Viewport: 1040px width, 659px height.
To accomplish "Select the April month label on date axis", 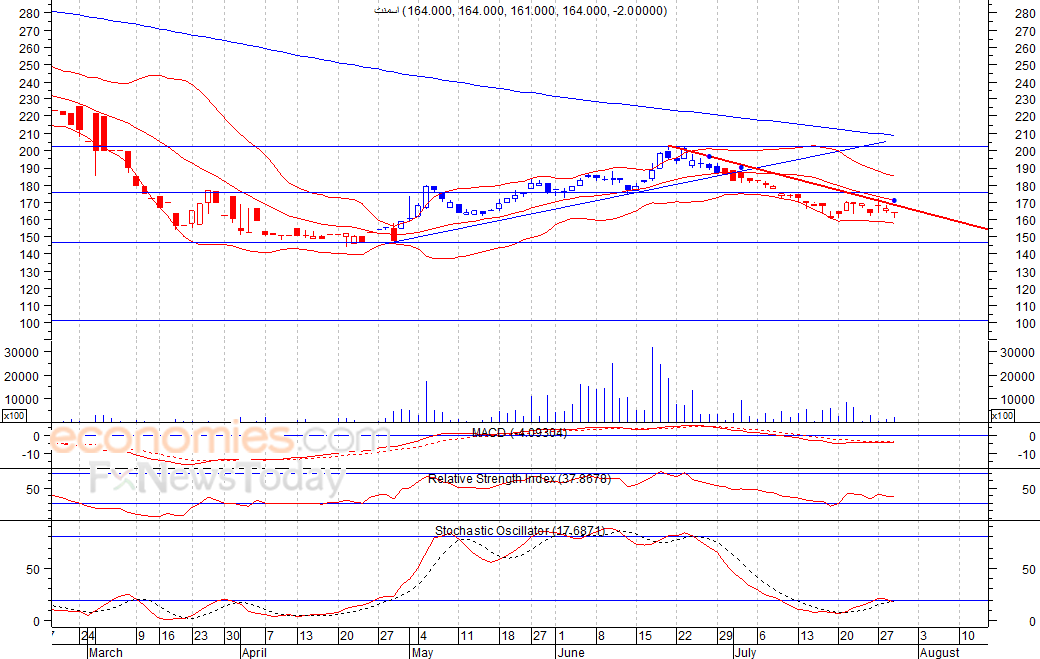I will coord(254,652).
